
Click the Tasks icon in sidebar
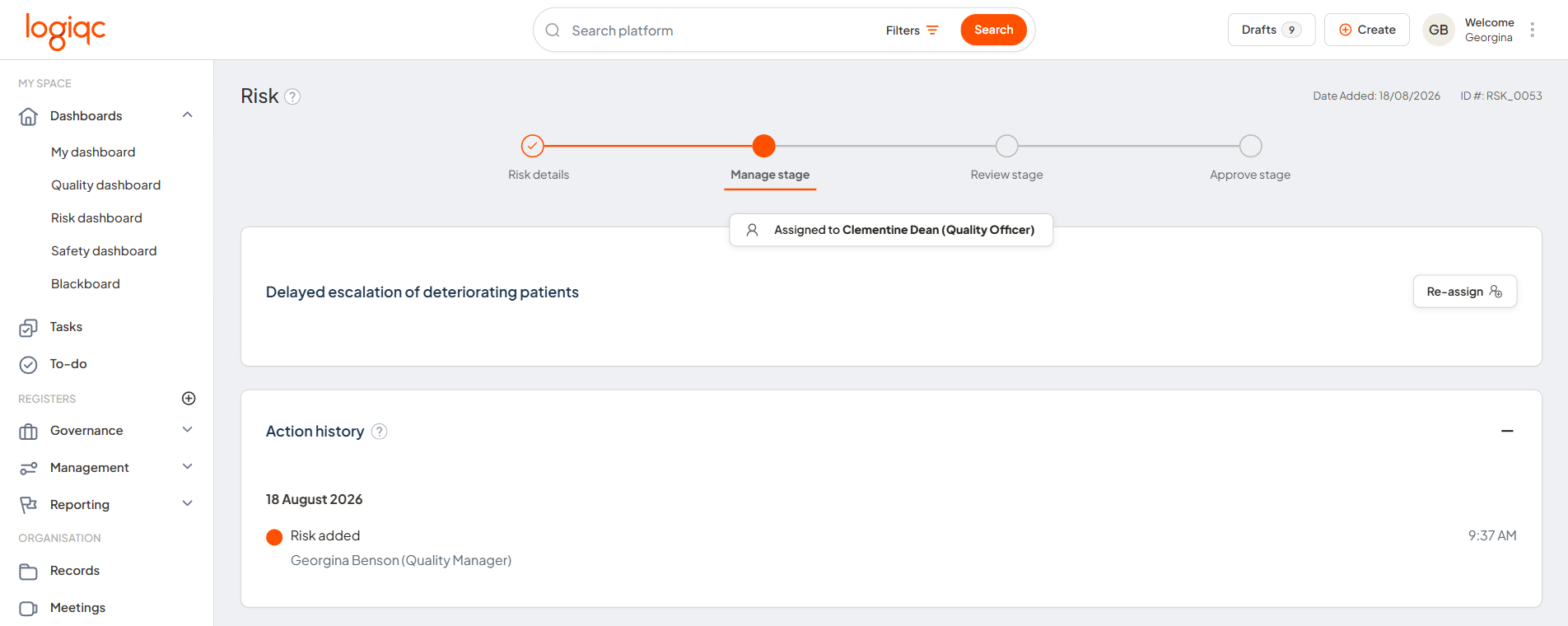(x=28, y=328)
